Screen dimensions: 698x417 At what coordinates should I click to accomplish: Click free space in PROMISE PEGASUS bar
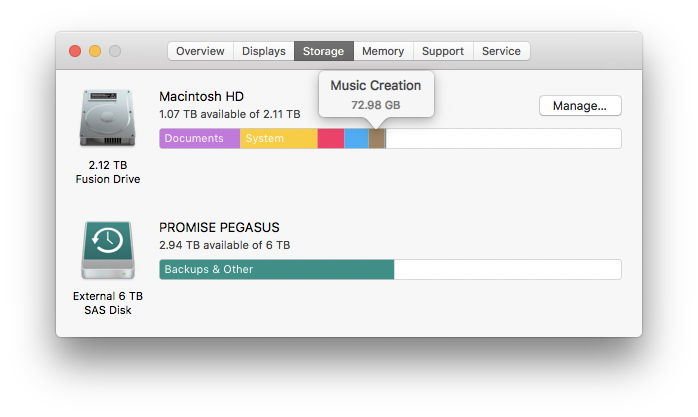click(507, 270)
